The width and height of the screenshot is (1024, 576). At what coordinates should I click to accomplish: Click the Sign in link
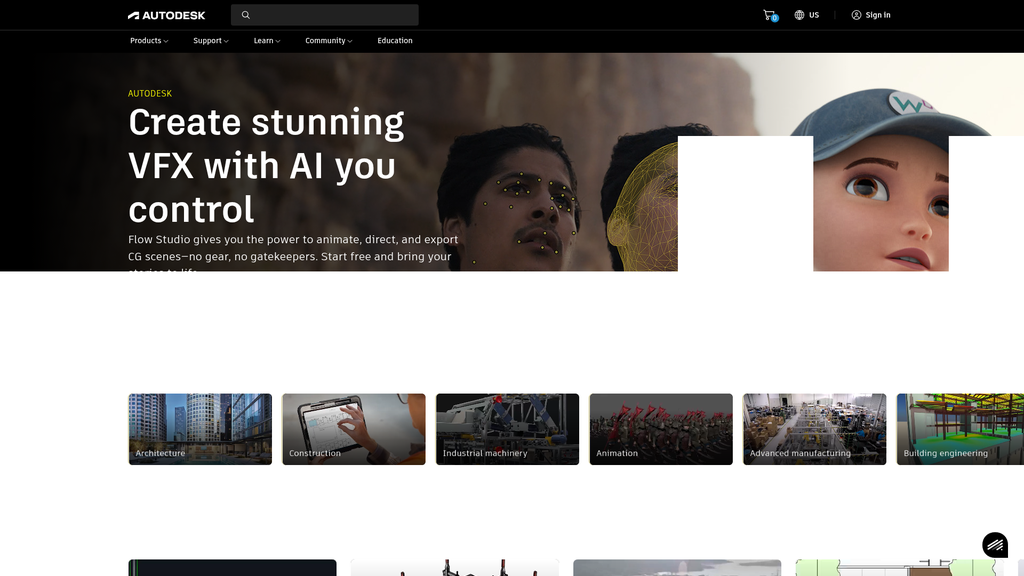pos(871,15)
